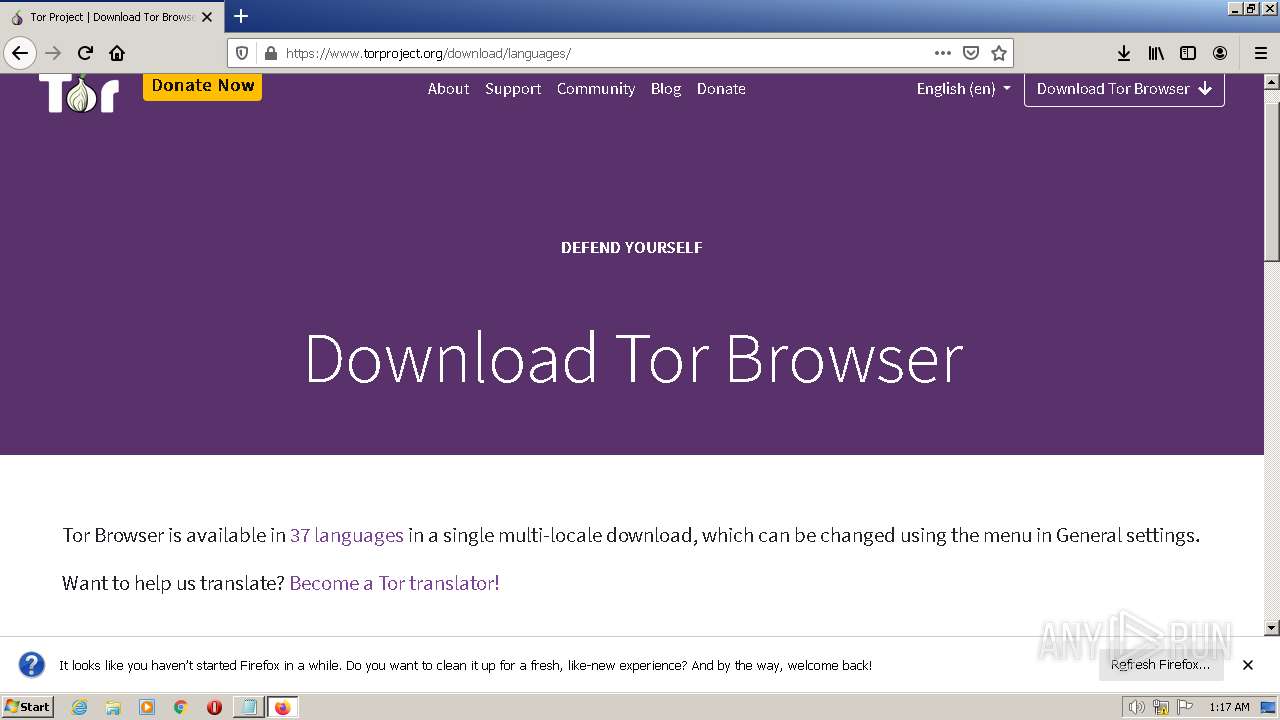Open the Firefox hamburger menu
The width and height of the screenshot is (1280, 720).
tap(1261, 53)
